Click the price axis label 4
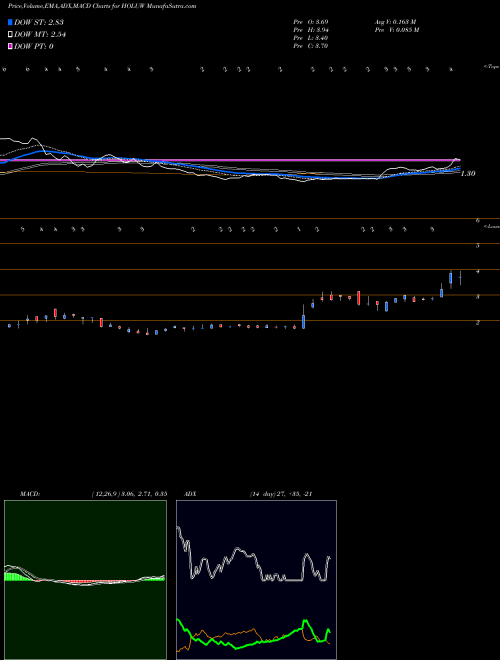The height and width of the screenshot is (660, 500). coord(478,271)
